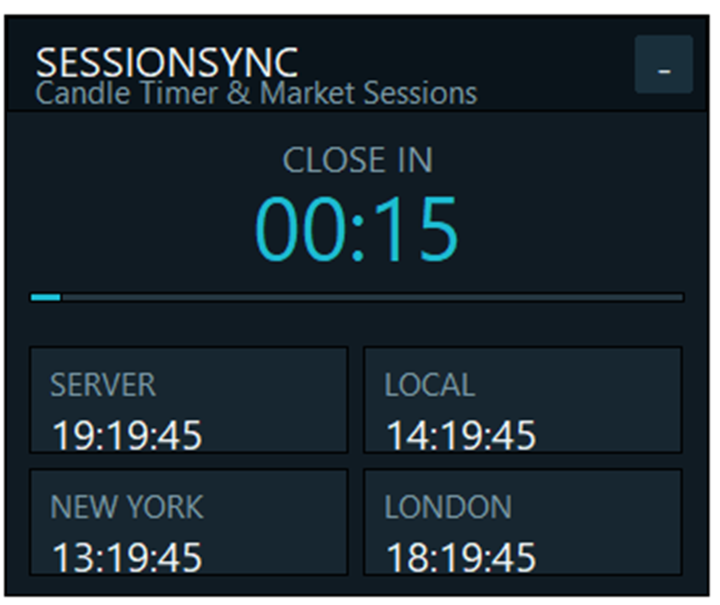The image size is (720, 605).
Task: Click the LOCAL label
Action: pyautogui.click(x=429, y=385)
